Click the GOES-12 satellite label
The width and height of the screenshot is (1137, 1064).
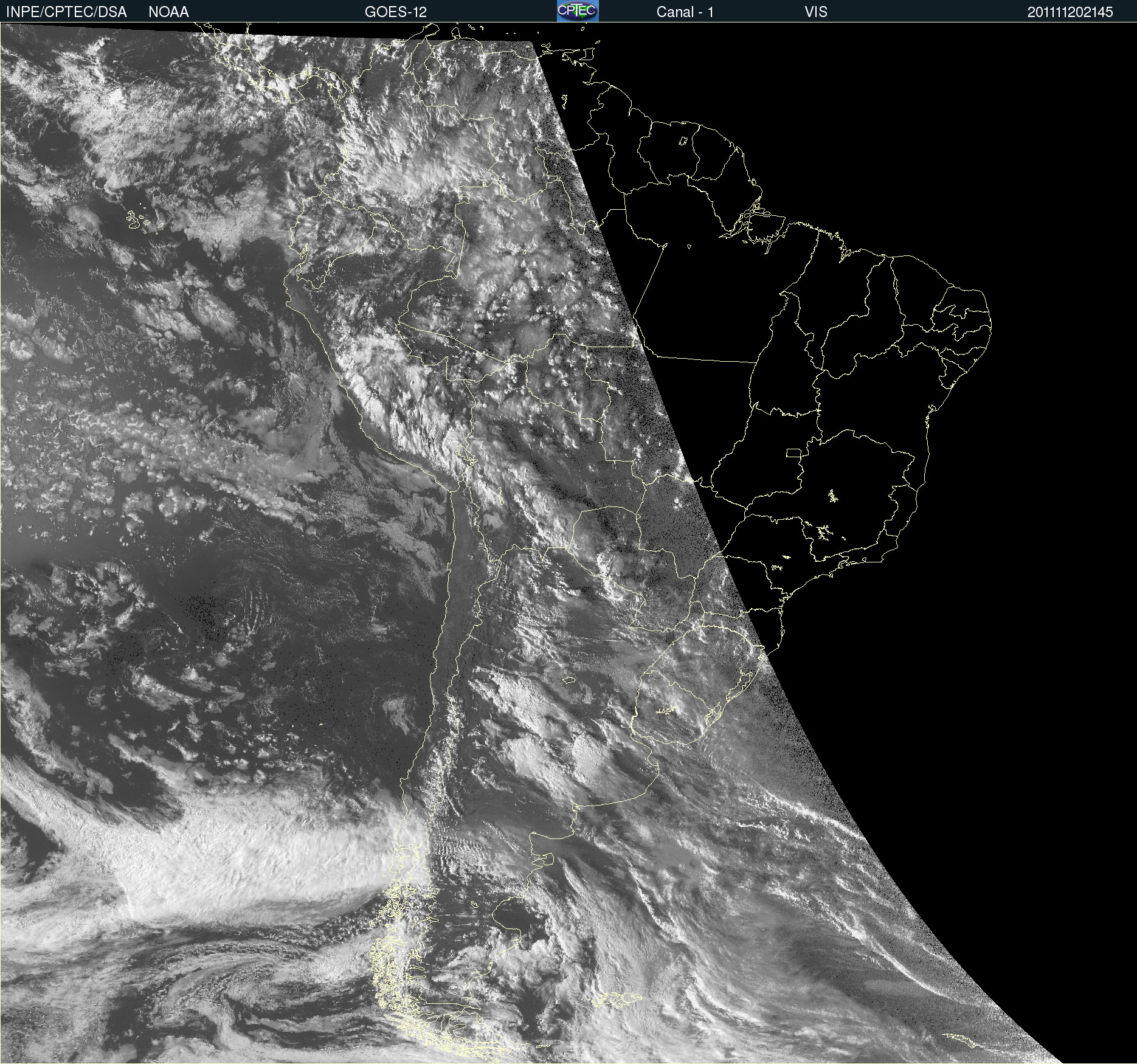tap(396, 12)
